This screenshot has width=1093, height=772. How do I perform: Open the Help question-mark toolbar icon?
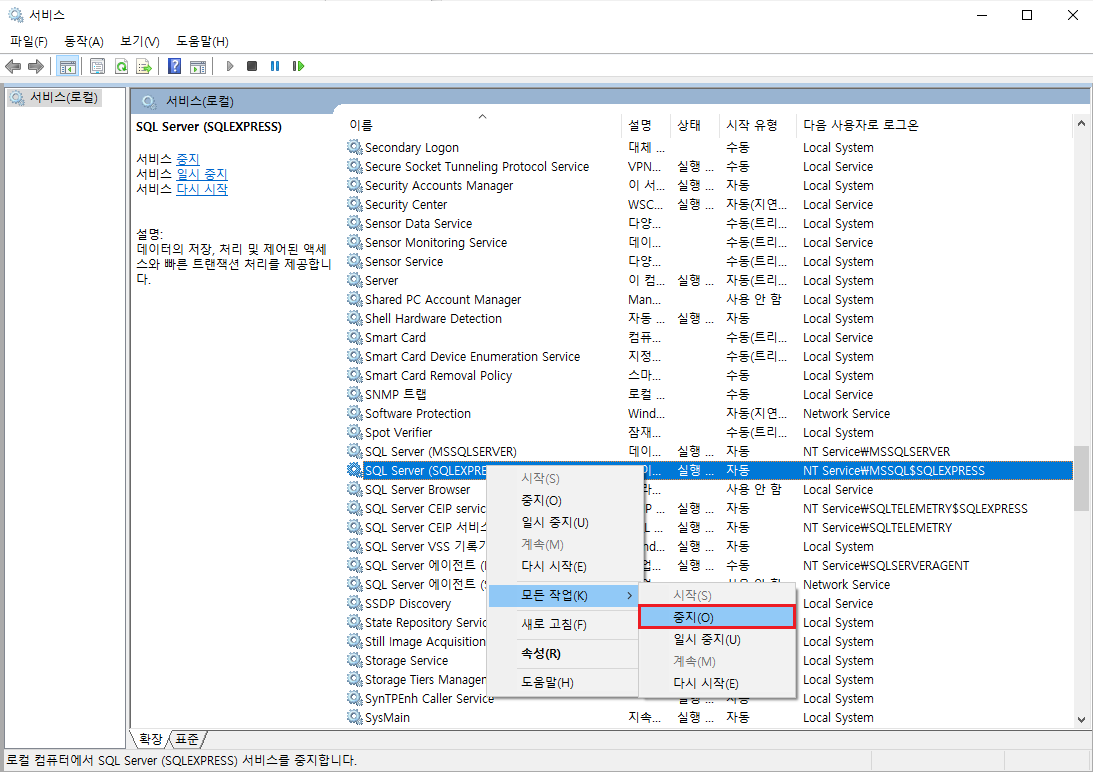coord(174,66)
